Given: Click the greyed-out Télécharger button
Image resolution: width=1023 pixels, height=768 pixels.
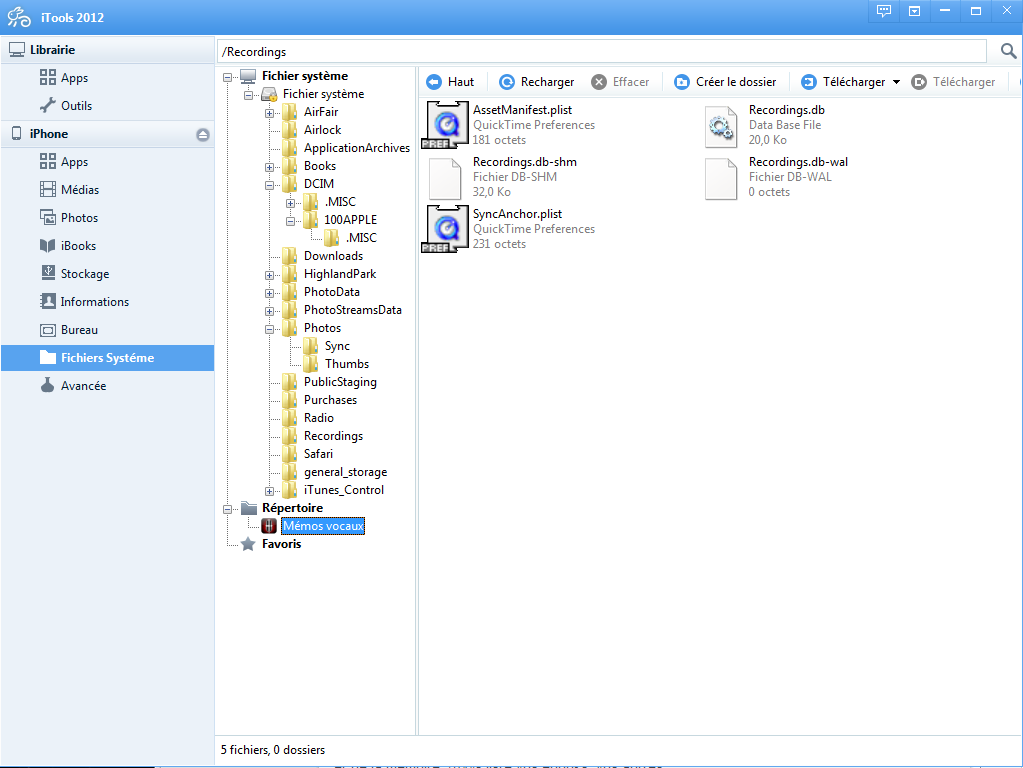Looking at the screenshot, I should click(x=953, y=82).
